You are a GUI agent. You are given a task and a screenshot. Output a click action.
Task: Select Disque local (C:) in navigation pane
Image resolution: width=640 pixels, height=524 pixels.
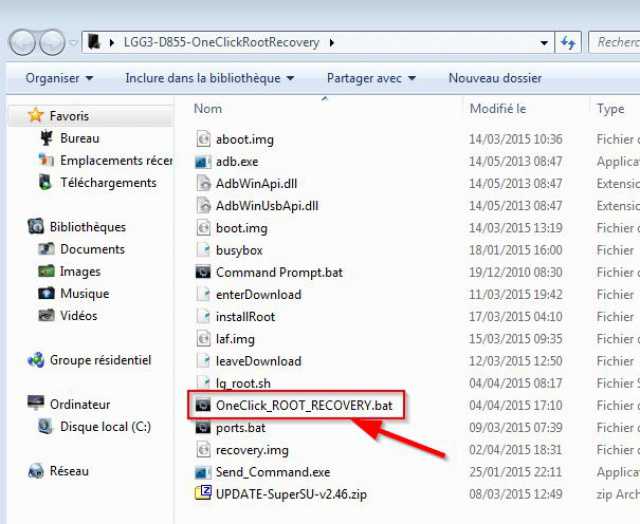[x=104, y=427]
